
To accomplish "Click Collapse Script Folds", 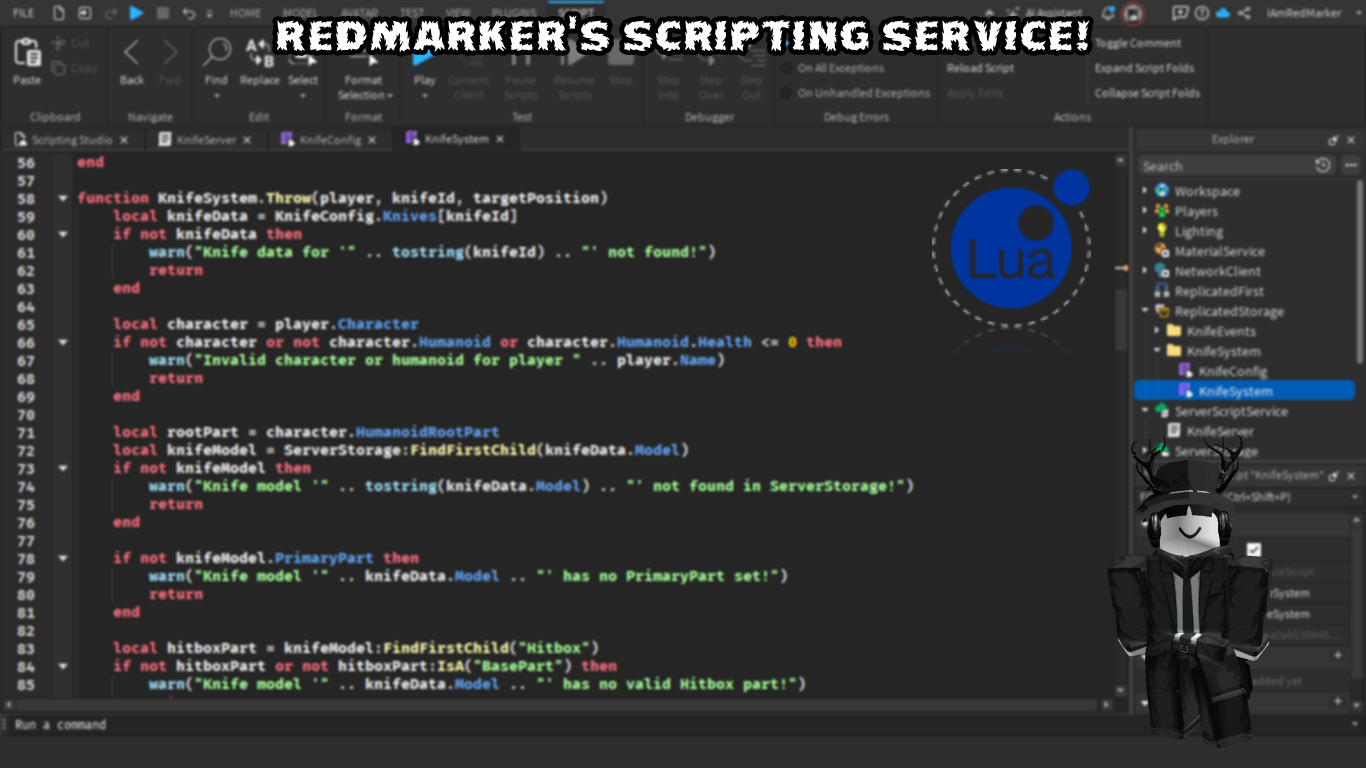I will pos(1147,93).
